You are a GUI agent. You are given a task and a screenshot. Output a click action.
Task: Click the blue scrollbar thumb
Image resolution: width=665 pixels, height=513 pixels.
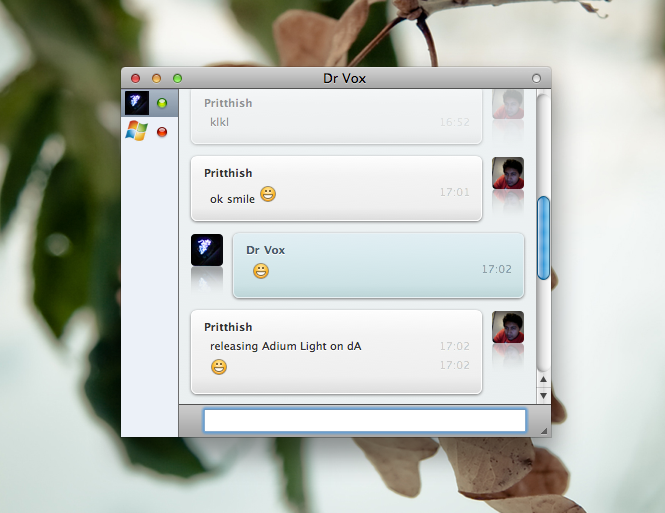coord(543,238)
